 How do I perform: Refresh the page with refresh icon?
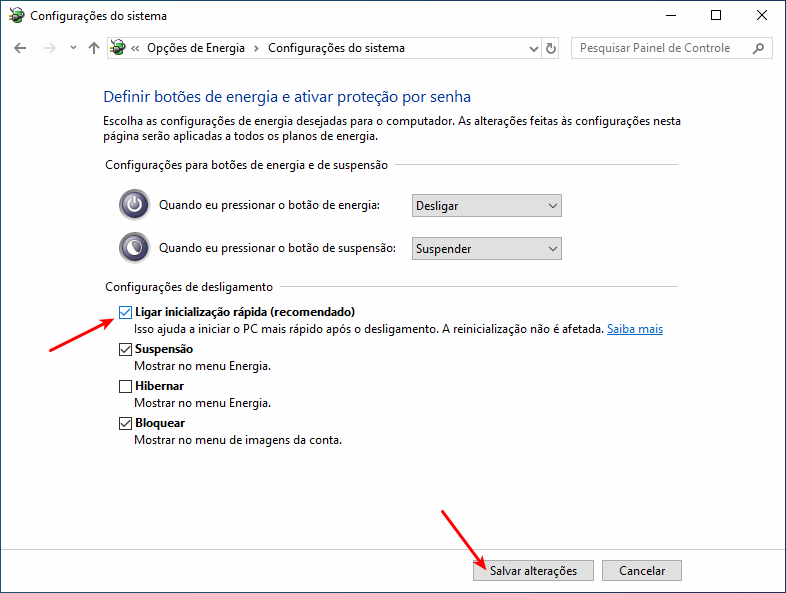pyautogui.click(x=550, y=49)
